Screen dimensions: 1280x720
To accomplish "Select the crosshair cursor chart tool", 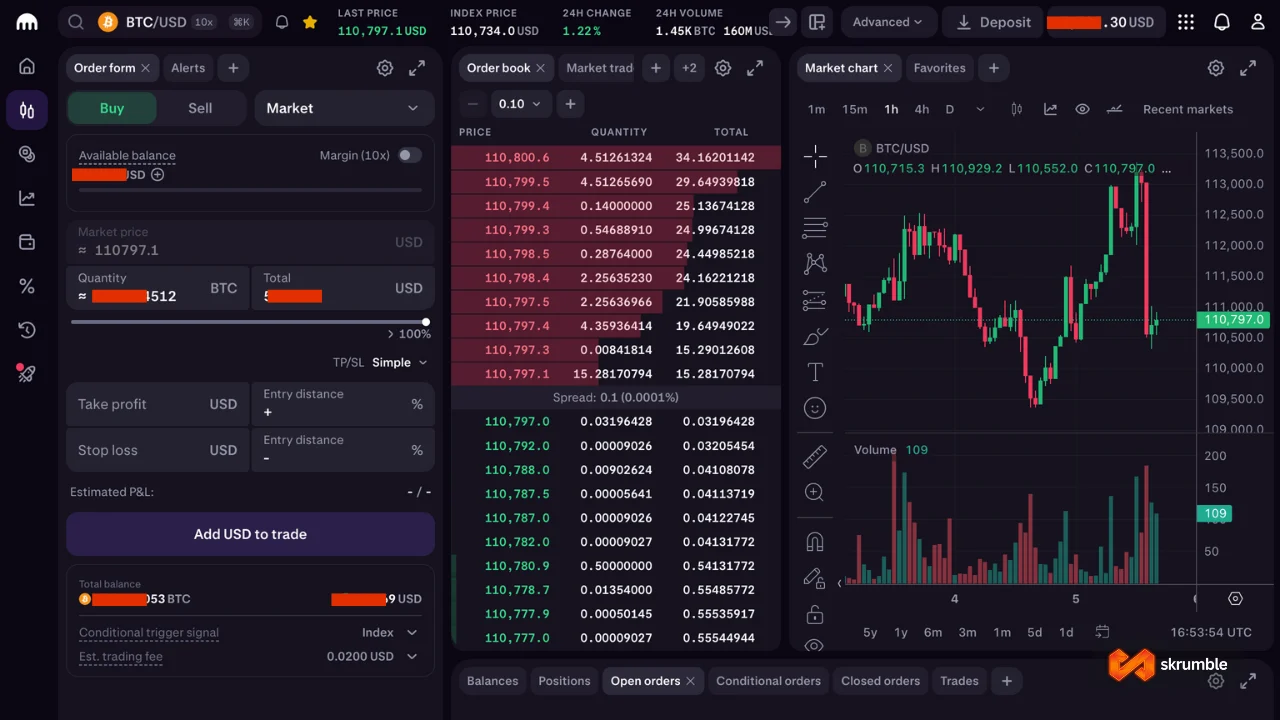I will (815, 155).
